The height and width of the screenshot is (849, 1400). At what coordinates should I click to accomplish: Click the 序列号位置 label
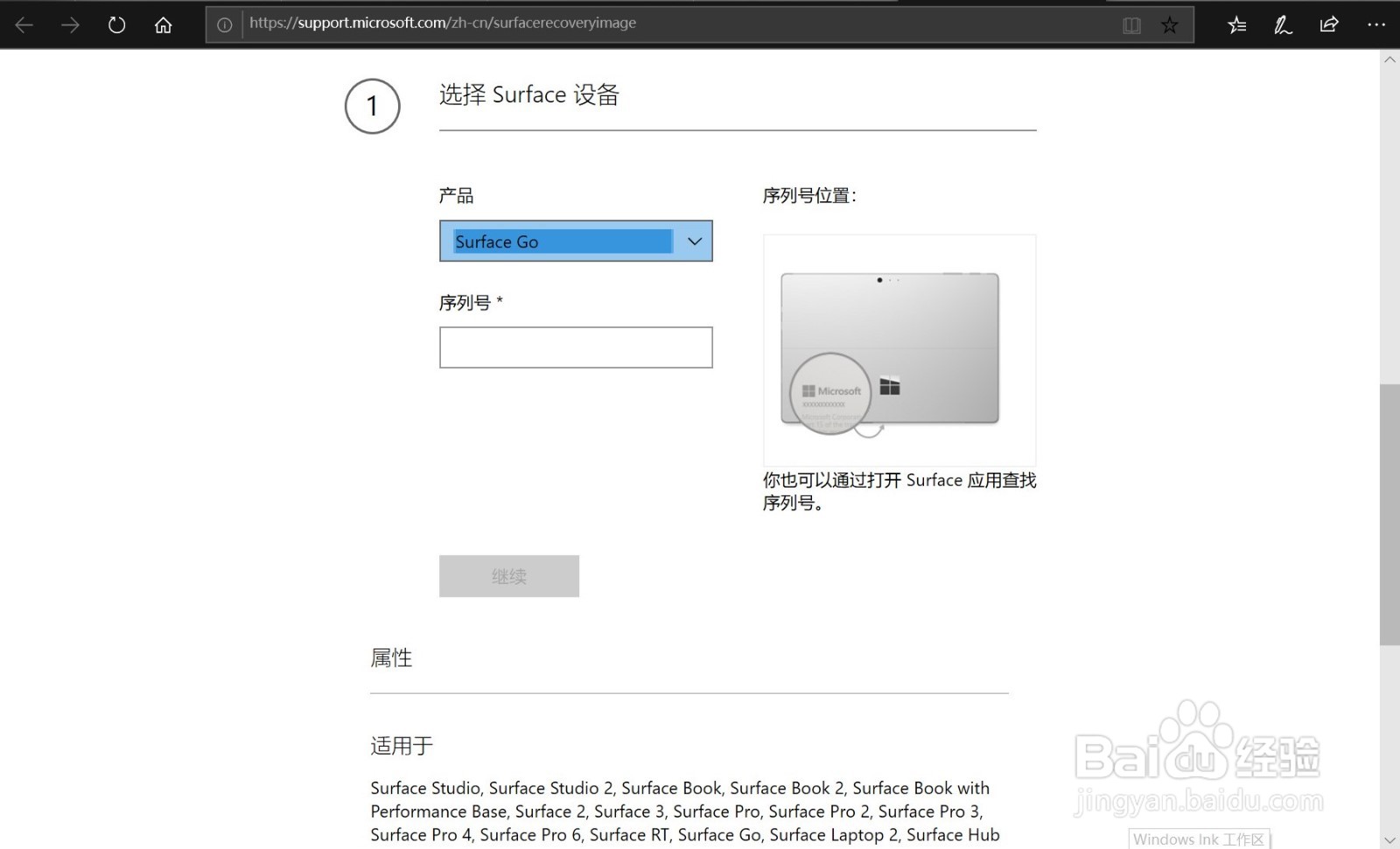pos(809,195)
